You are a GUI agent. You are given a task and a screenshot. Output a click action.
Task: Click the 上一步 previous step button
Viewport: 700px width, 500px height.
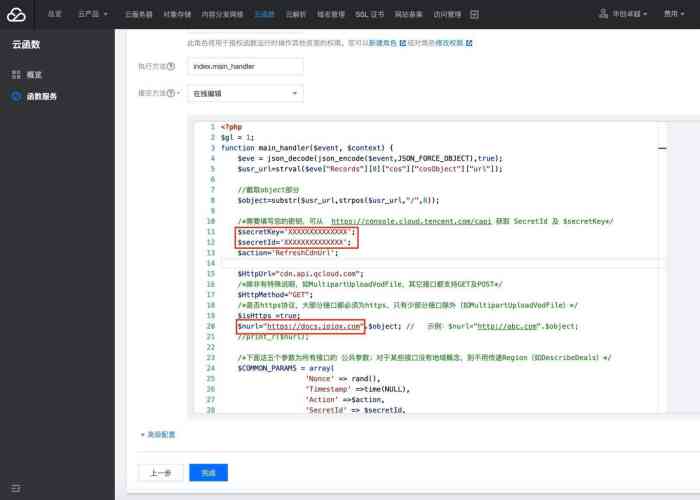point(160,473)
